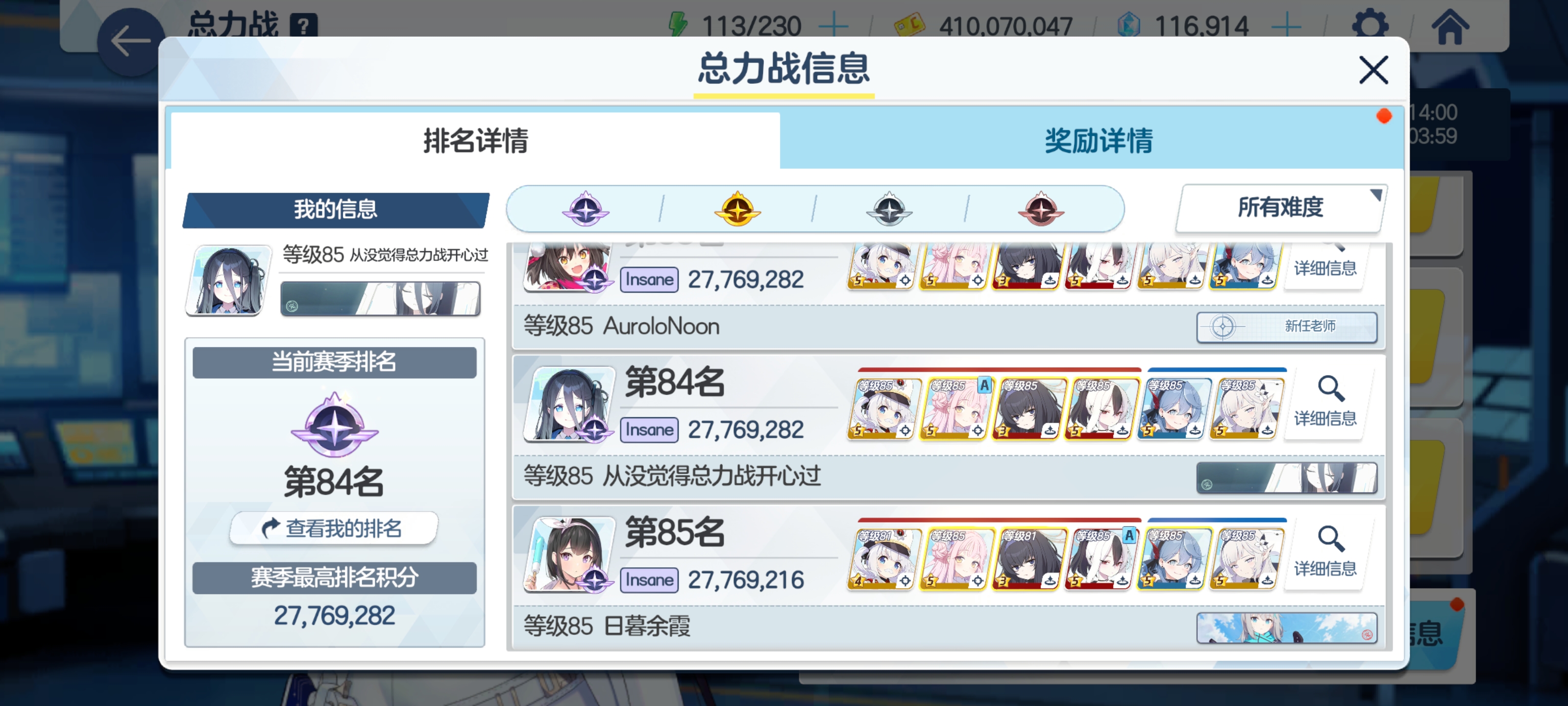
Task: Select the gold rank tier icon
Action: point(737,208)
